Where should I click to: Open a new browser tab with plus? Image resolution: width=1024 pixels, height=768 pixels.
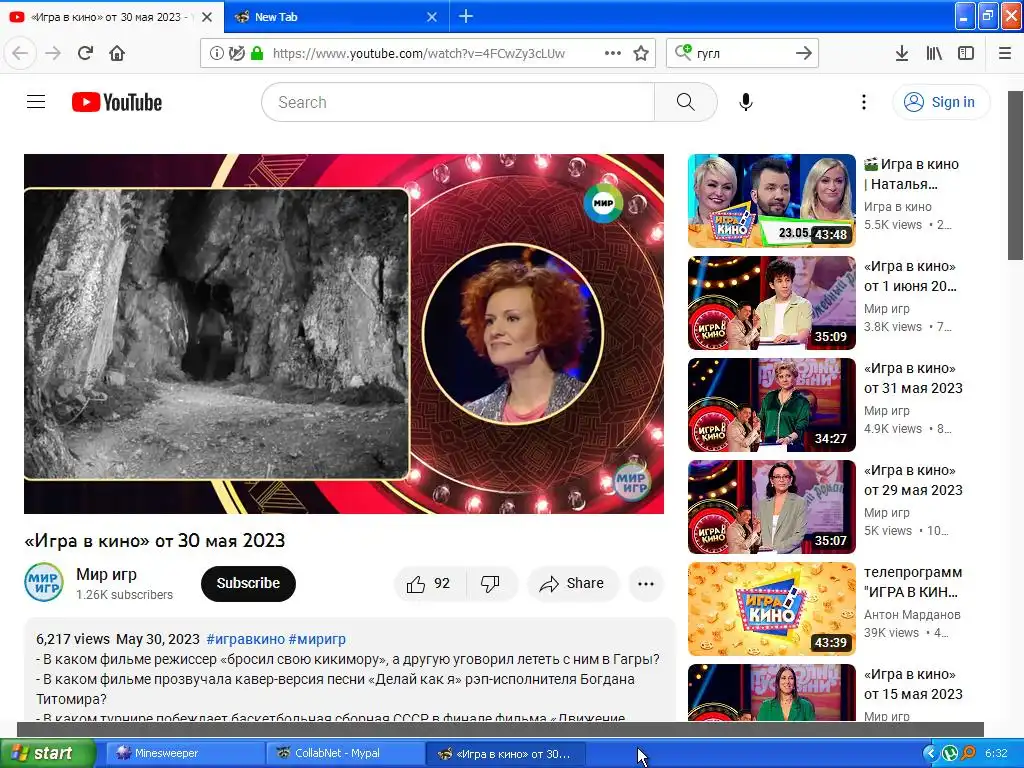466,16
